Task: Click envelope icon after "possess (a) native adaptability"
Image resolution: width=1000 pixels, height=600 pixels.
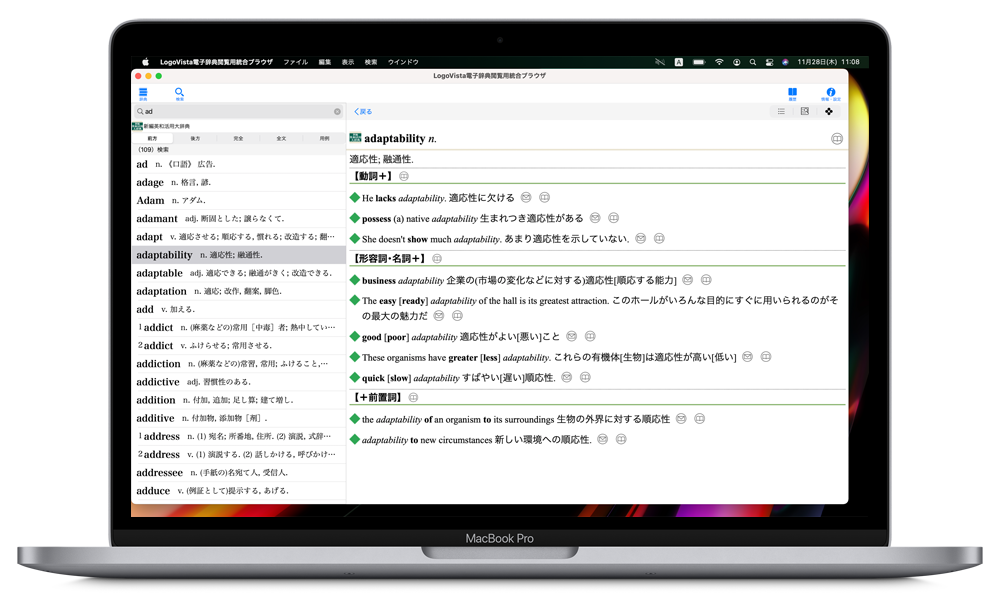Action: [x=595, y=218]
